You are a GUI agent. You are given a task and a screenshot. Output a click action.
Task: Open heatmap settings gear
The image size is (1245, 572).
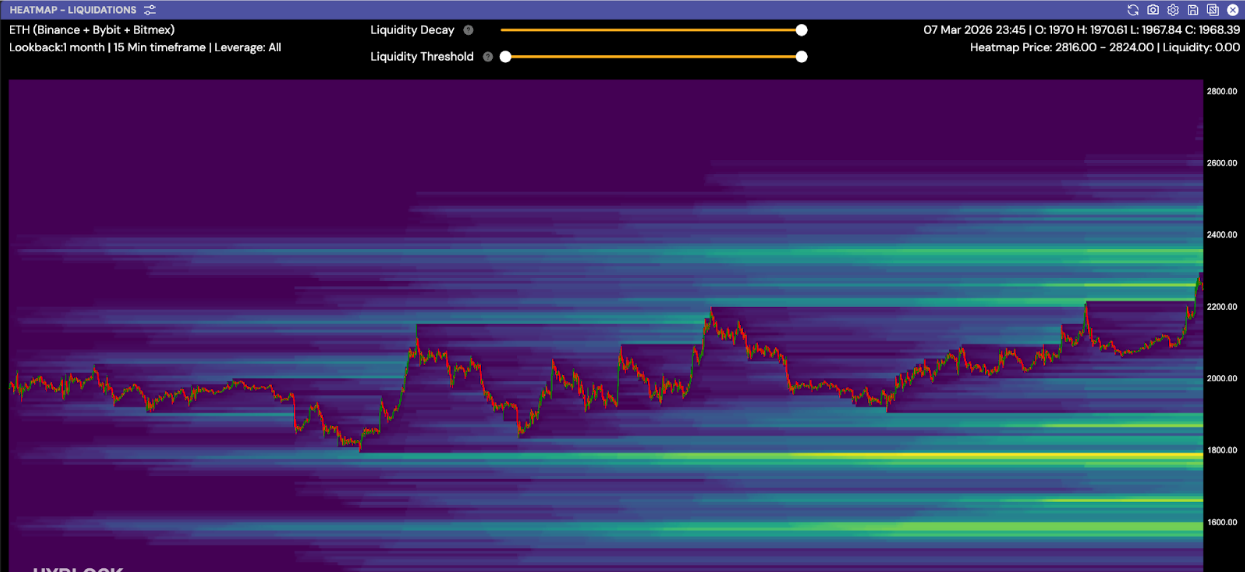pyautogui.click(x=1173, y=10)
